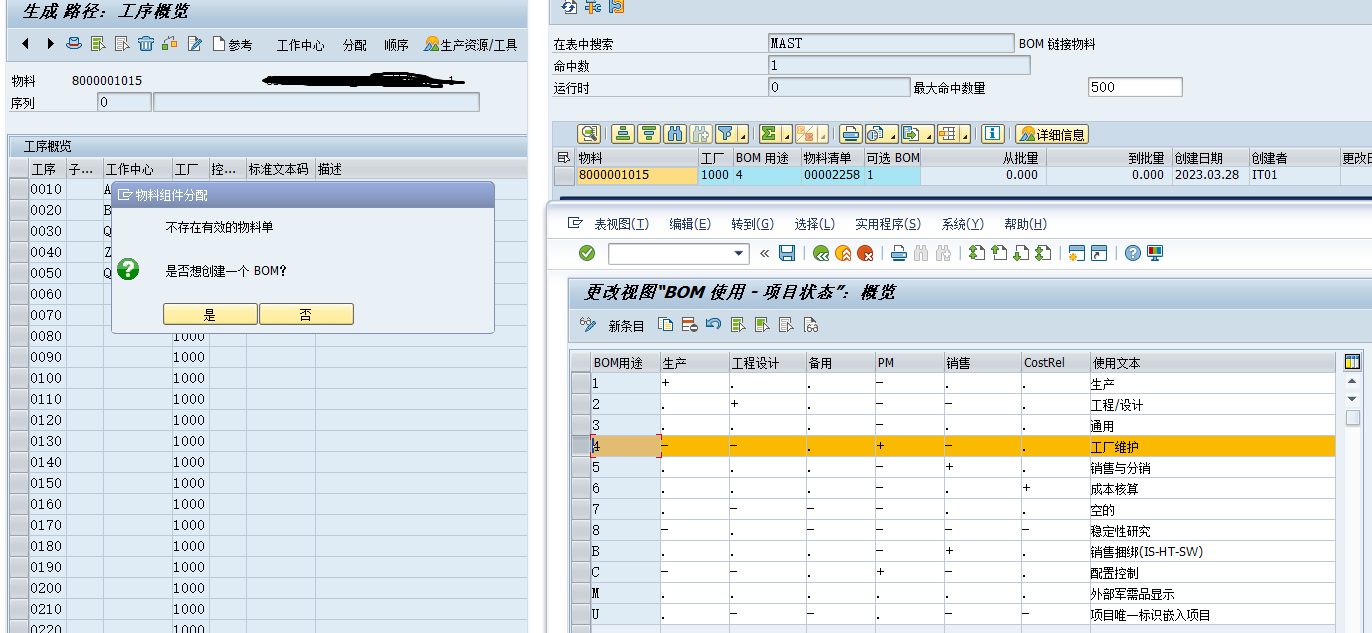Click the printer icon in BOM usage toolbar
Screen dimensions: 1372x633
(898, 253)
